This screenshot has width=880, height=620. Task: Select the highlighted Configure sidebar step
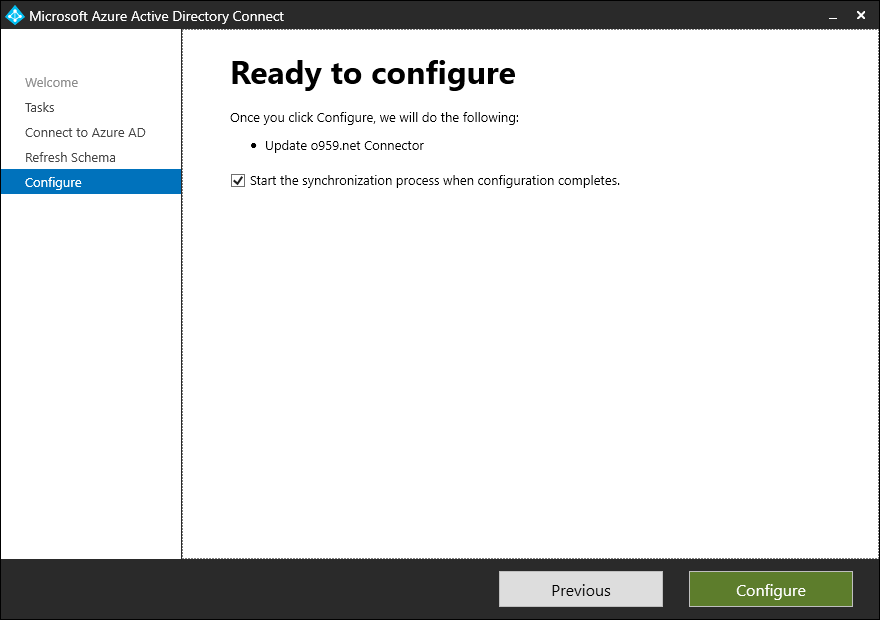(91, 182)
